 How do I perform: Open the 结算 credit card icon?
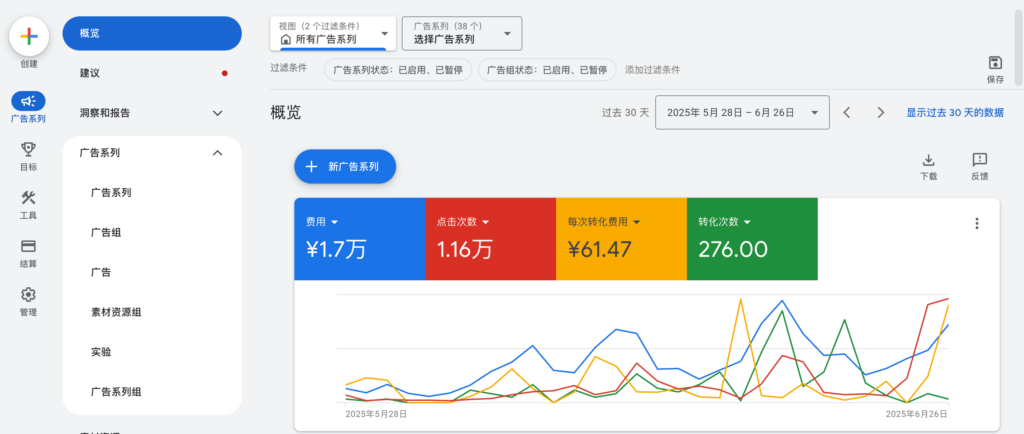click(28, 246)
